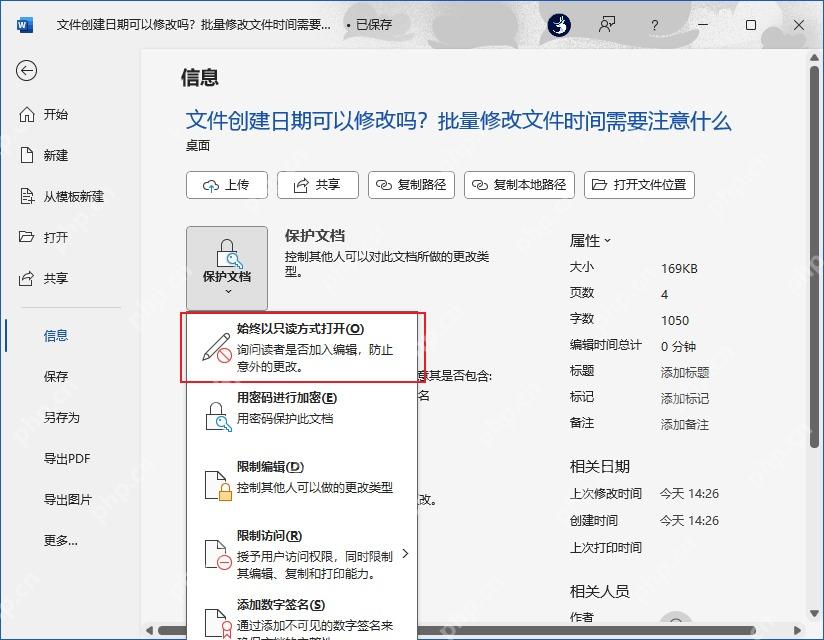Open help via the question mark icon
Image resolution: width=824 pixels, height=640 pixels.
[x=654, y=25]
